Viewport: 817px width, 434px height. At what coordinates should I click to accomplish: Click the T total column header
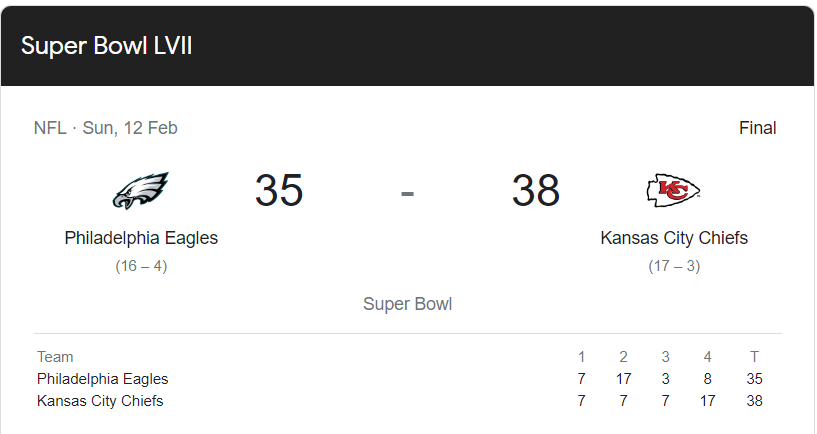[x=754, y=357]
